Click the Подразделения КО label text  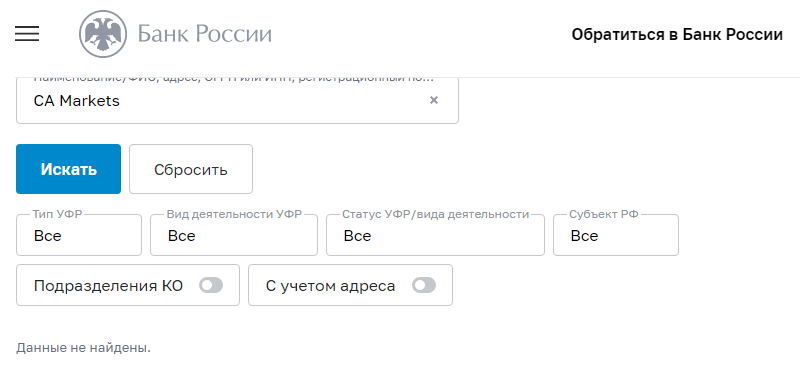pos(108,286)
